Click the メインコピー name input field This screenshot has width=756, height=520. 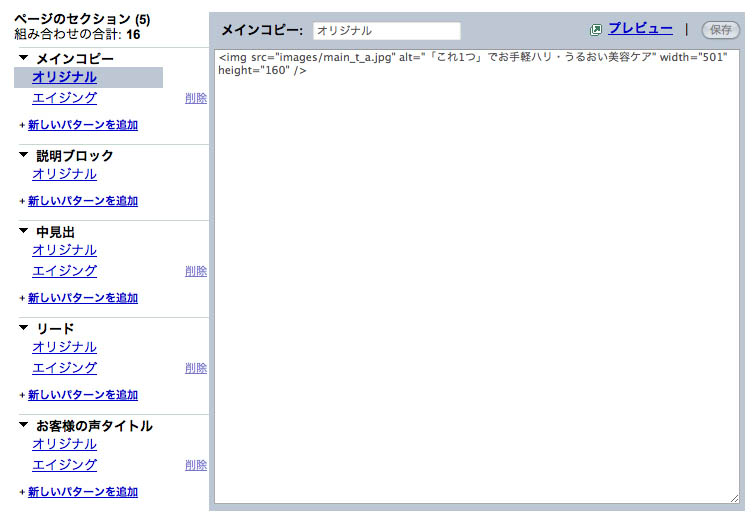[386, 31]
